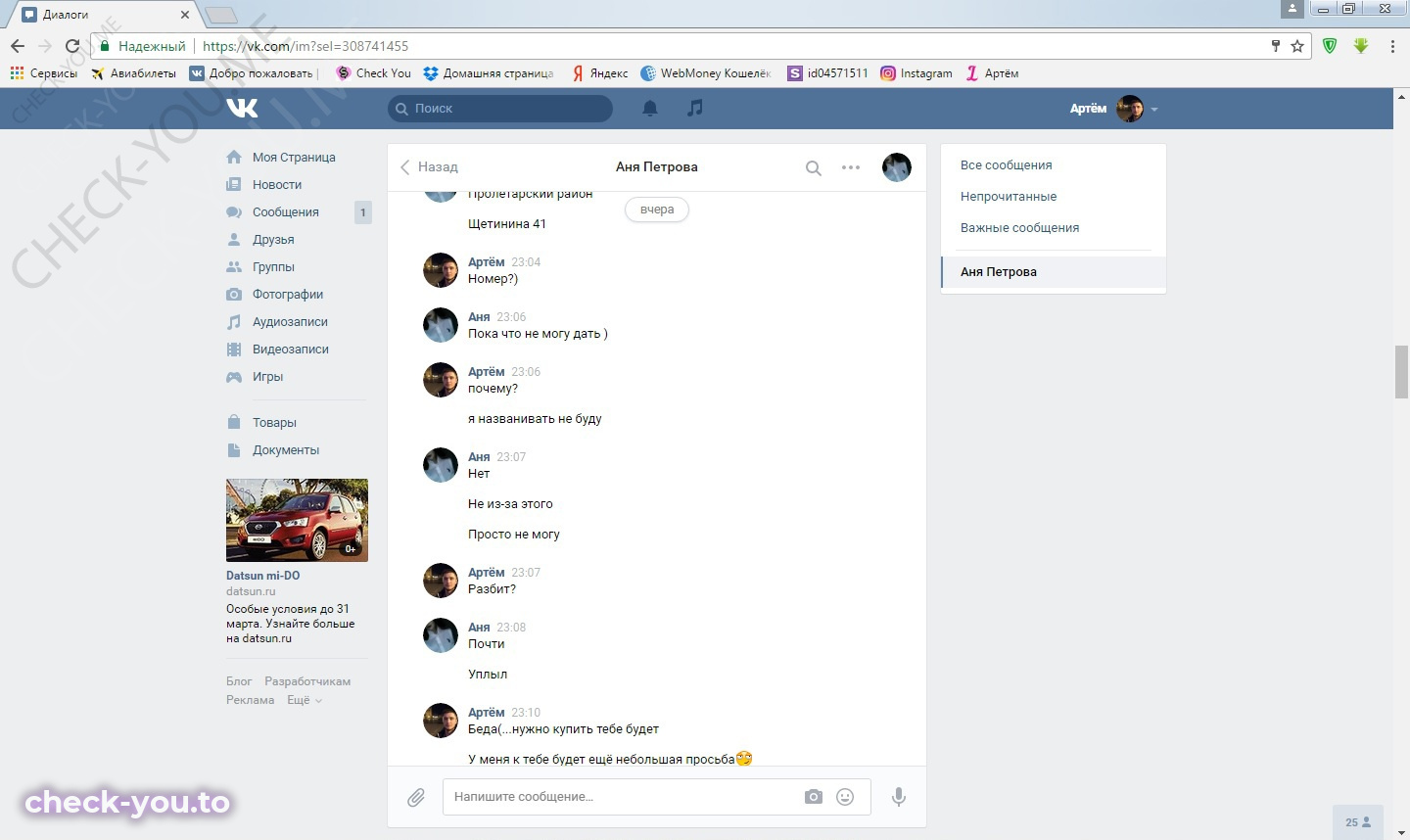Open the Артём profile dropdown in header
This screenshot has width=1410, height=840.
[x=1114, y=109]
